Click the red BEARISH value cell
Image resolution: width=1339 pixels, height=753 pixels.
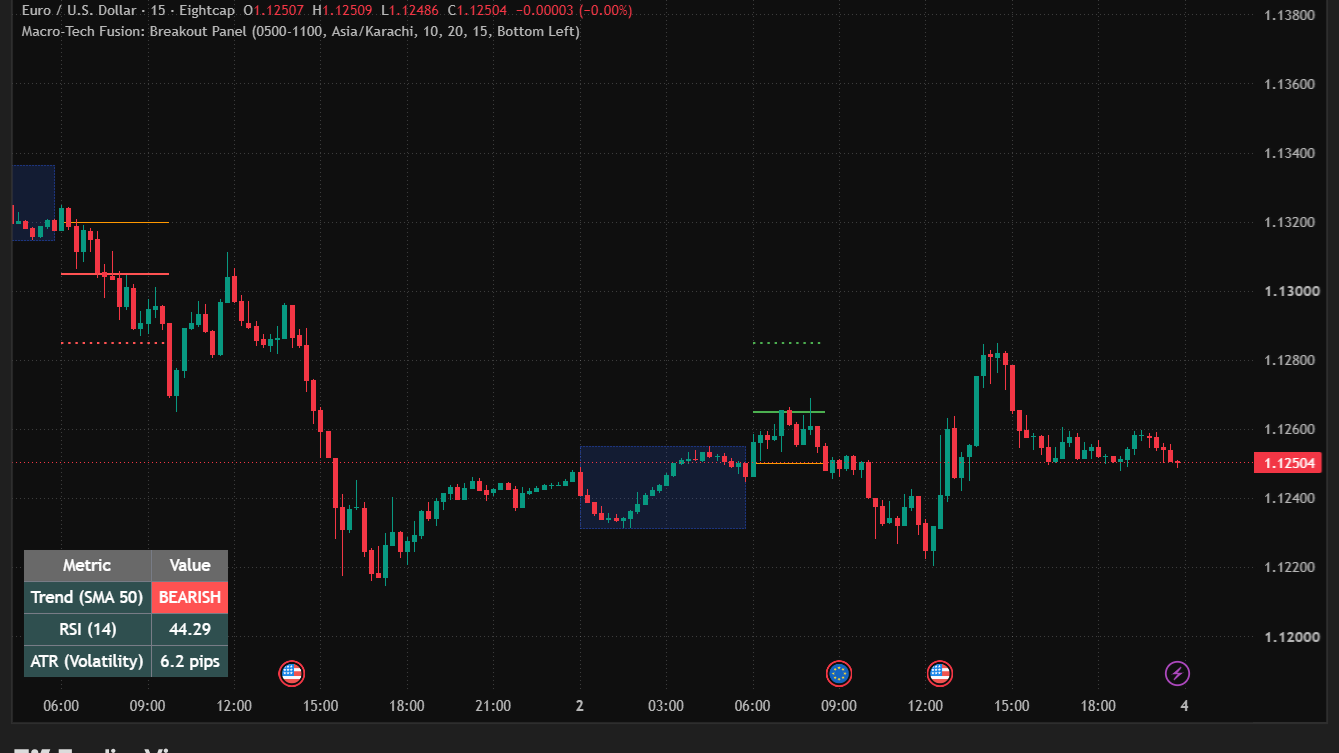click(190, 597)
